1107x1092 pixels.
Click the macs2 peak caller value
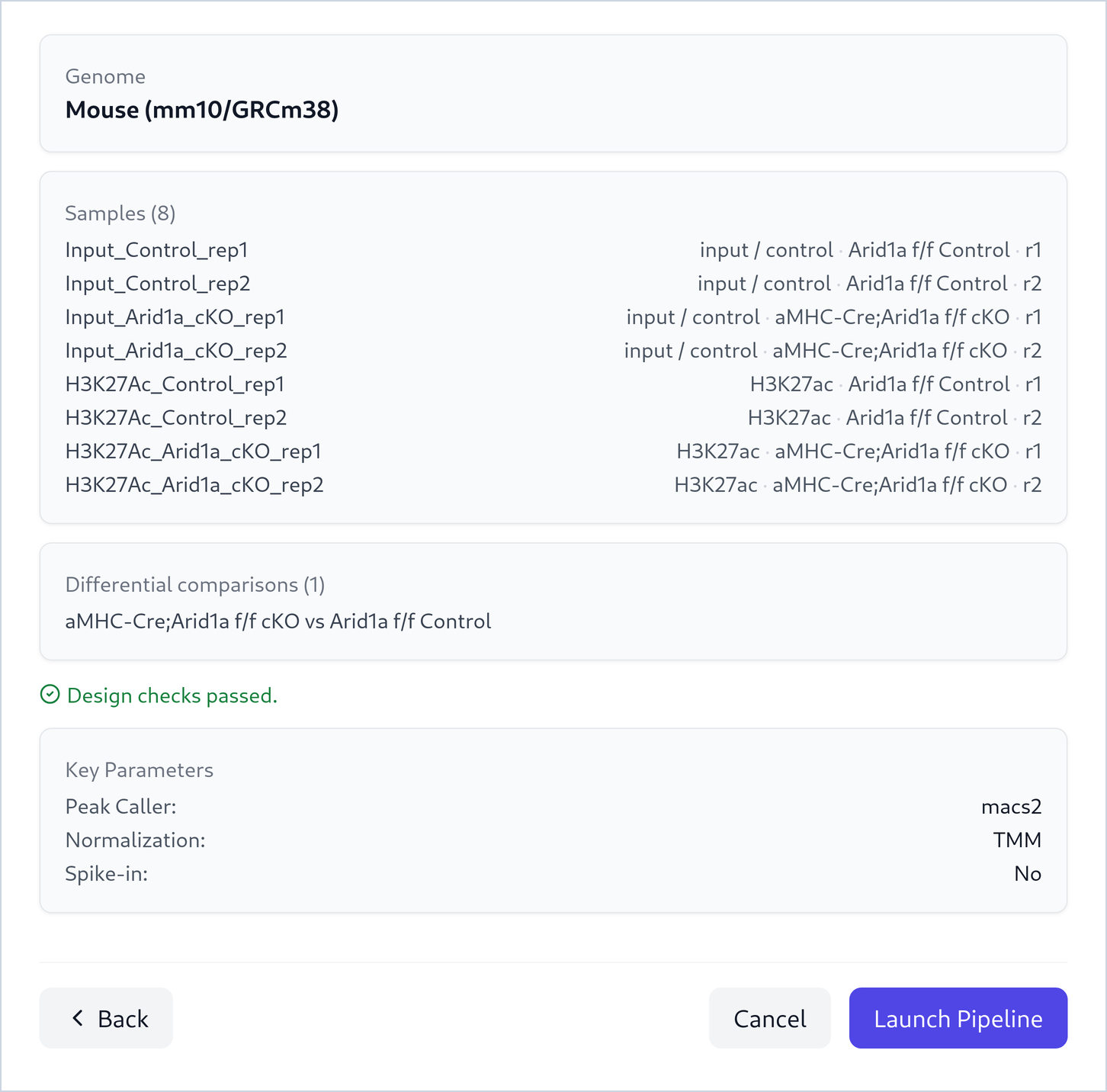coord(1011,807)
